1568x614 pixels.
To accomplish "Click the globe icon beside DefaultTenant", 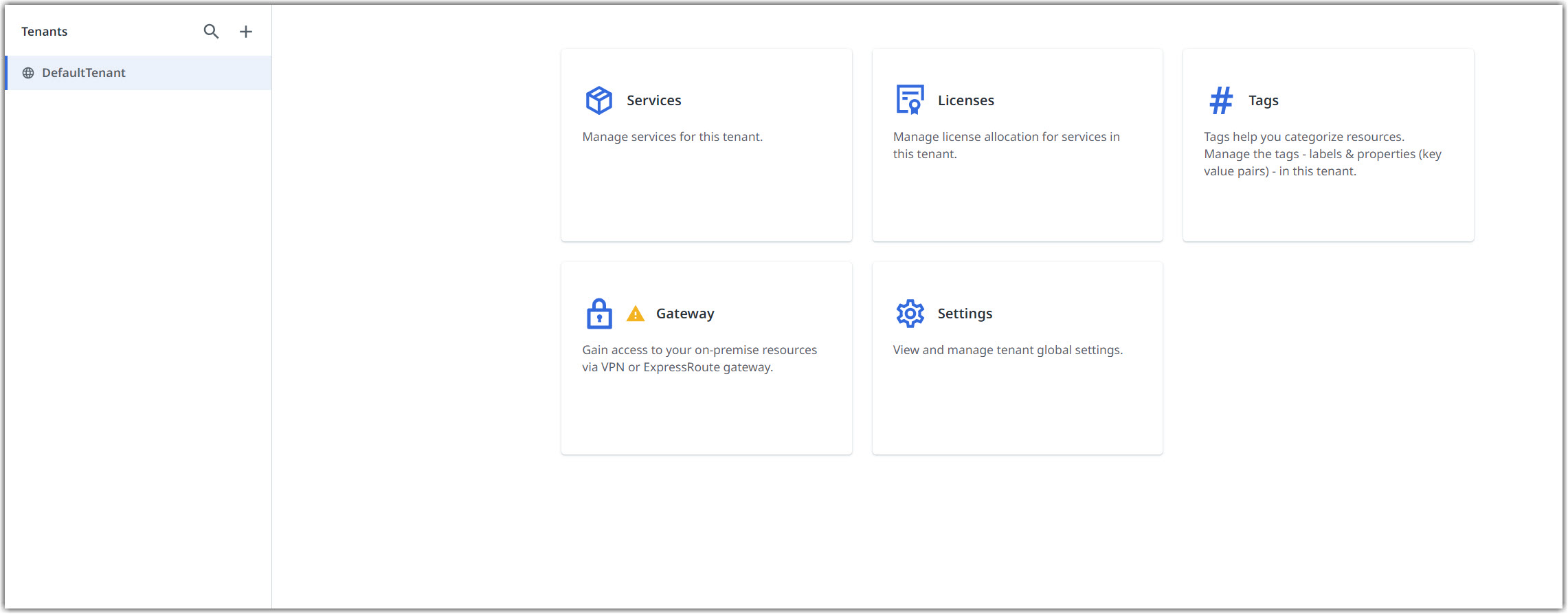I will coord(28,73).
